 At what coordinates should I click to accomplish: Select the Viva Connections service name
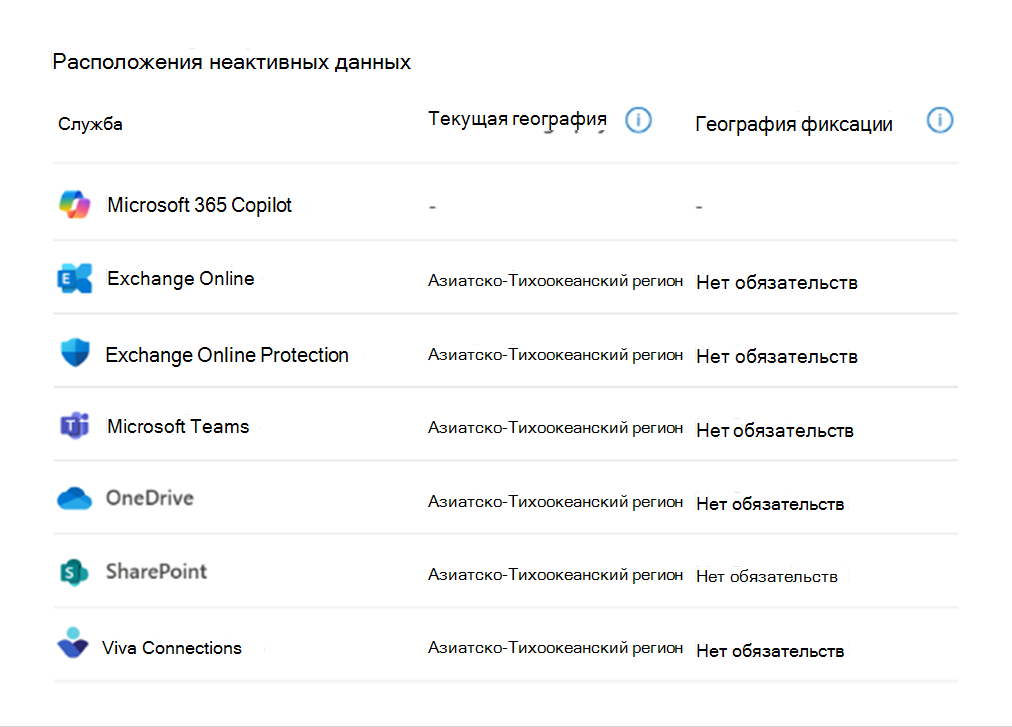(172, 648)
